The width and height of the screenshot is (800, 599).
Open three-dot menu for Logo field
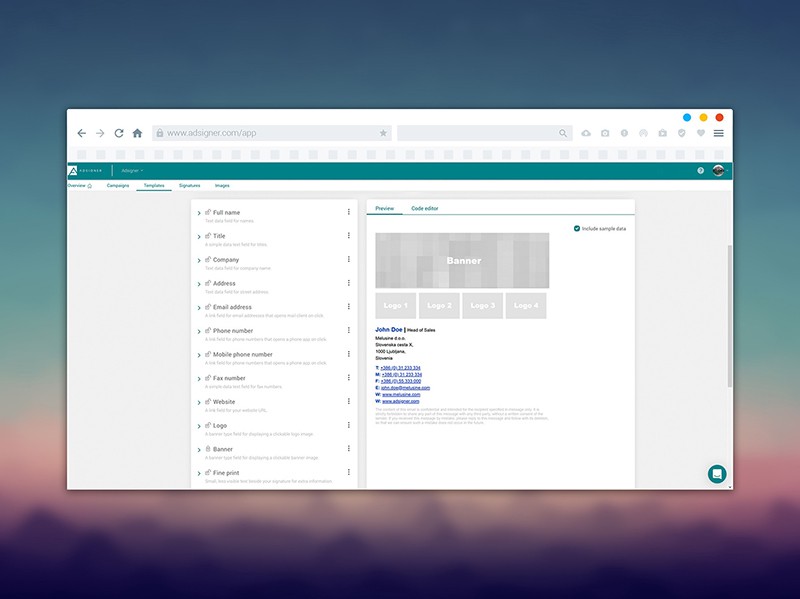click(x=348, y=425)
